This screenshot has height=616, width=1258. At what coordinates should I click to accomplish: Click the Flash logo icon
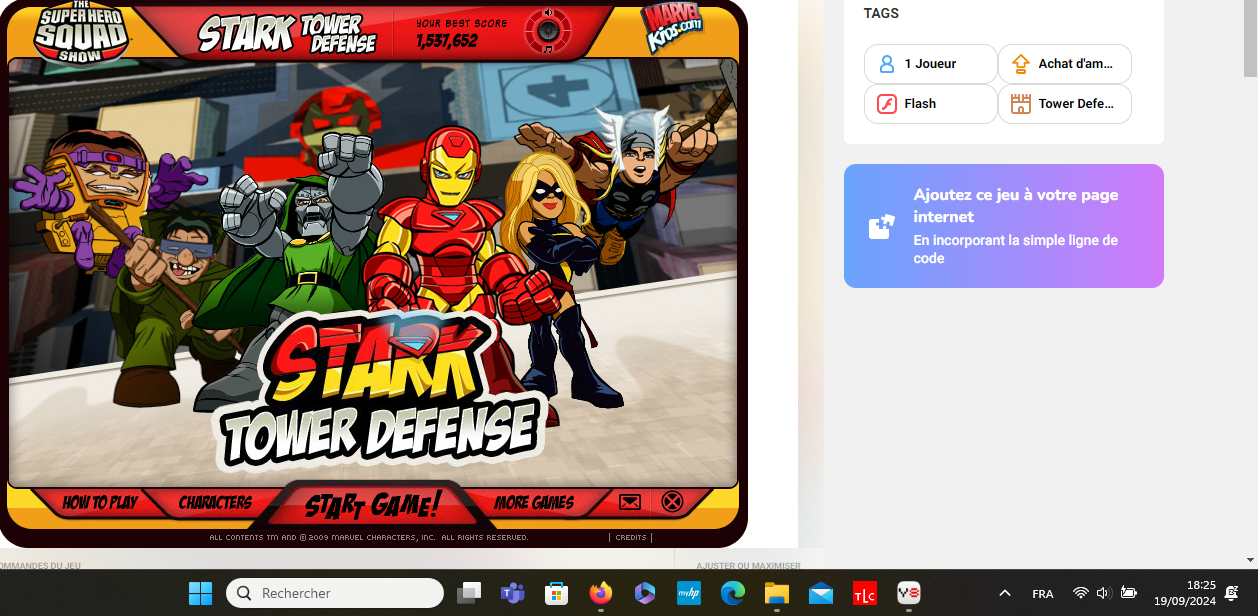[x=886, y=104]
